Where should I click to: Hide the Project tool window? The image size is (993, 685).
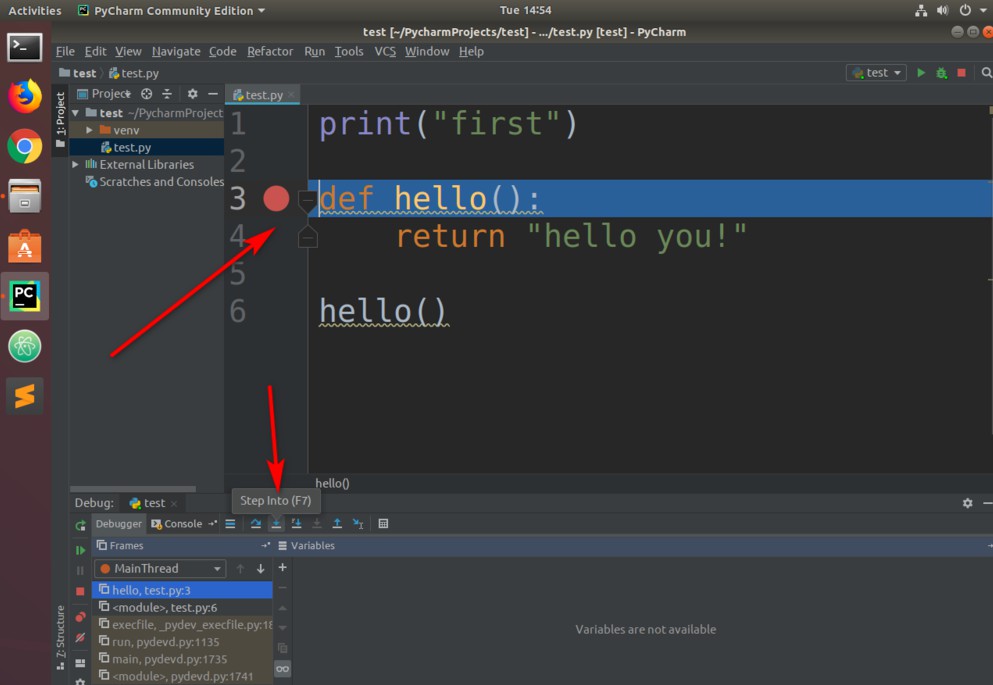click(213, 94)
